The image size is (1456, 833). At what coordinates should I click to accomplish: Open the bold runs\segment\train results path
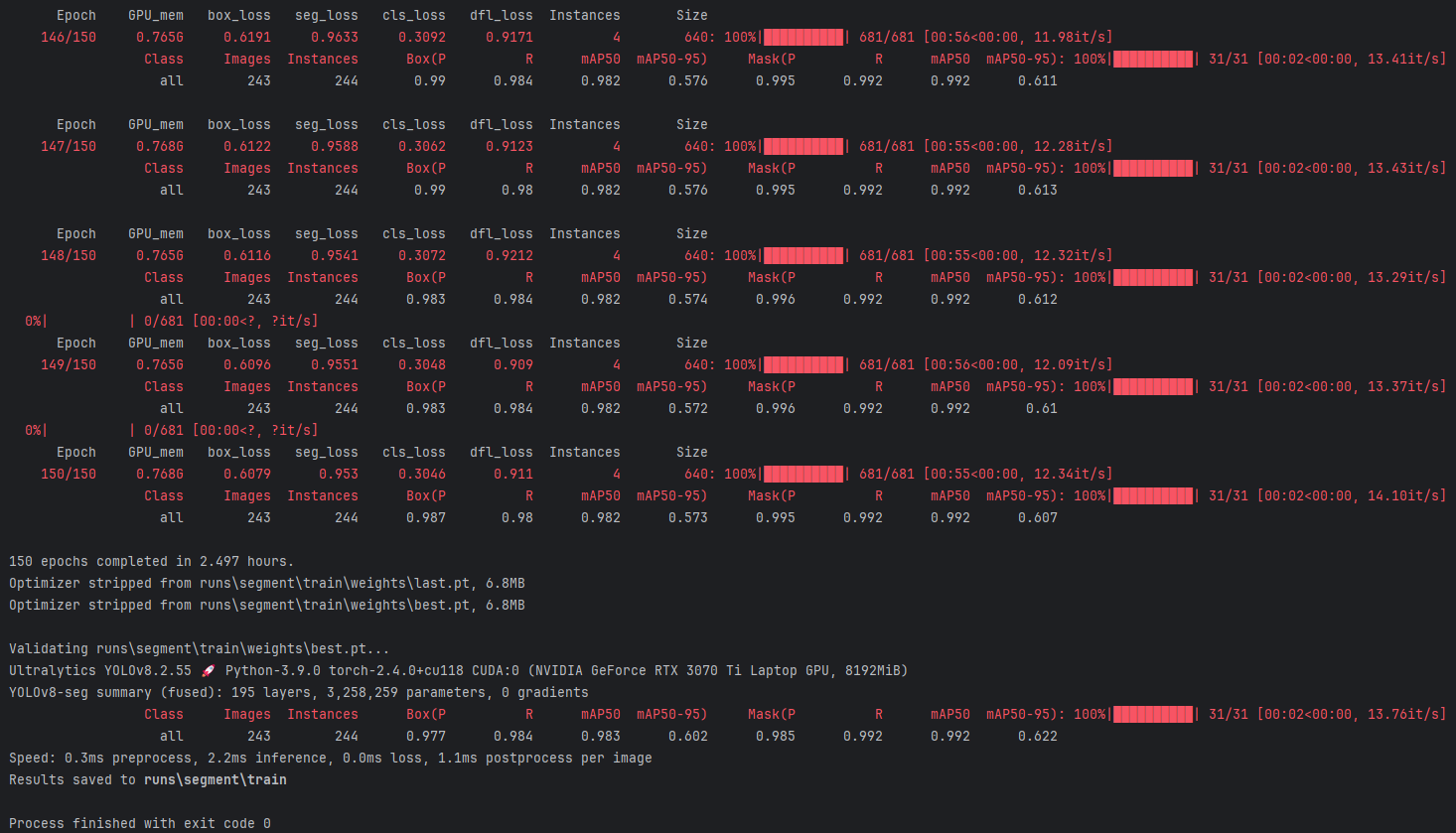tap(216, 779)
